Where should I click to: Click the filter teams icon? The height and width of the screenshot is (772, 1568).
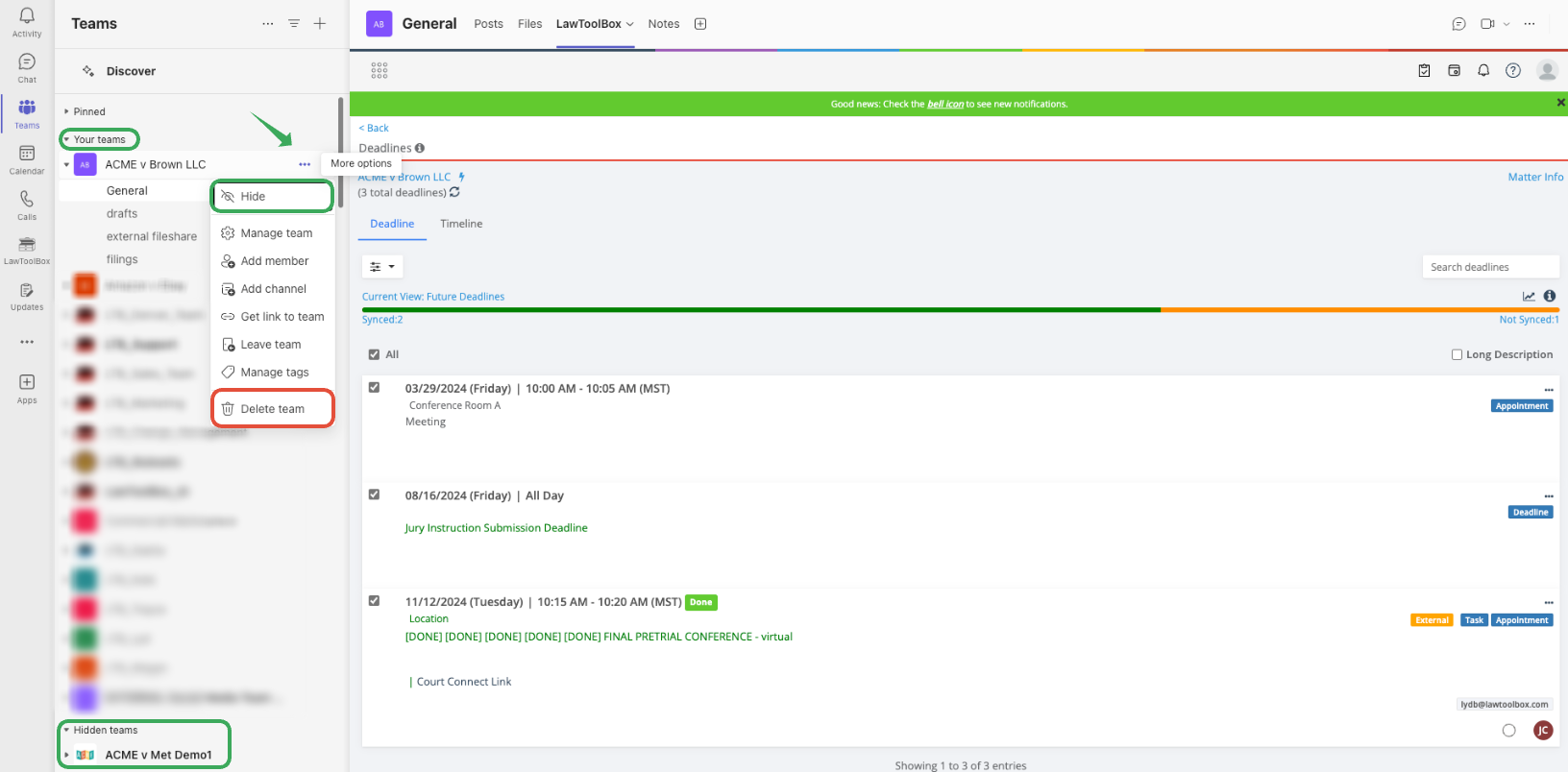pyautogui.click(x=294, y=24)
